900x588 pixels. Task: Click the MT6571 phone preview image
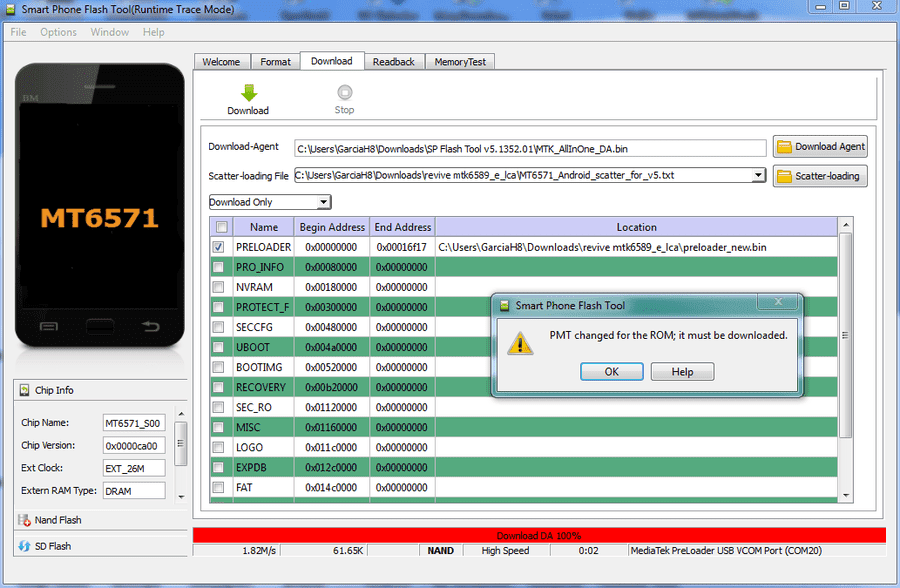(x=100, y=205)
